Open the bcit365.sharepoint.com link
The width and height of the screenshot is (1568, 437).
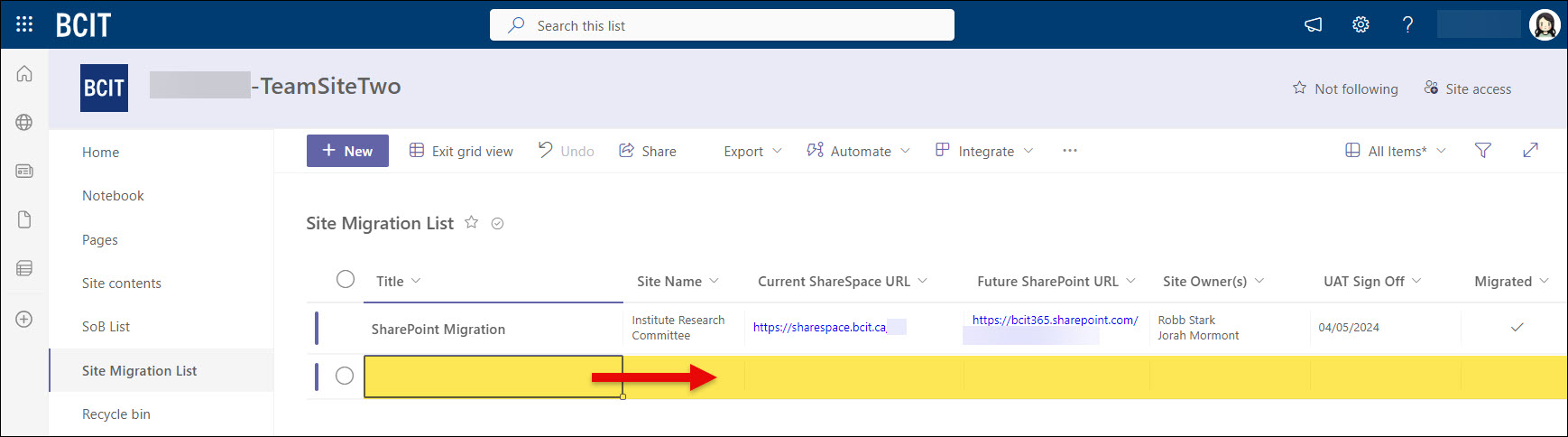(x=1055, y=320)
